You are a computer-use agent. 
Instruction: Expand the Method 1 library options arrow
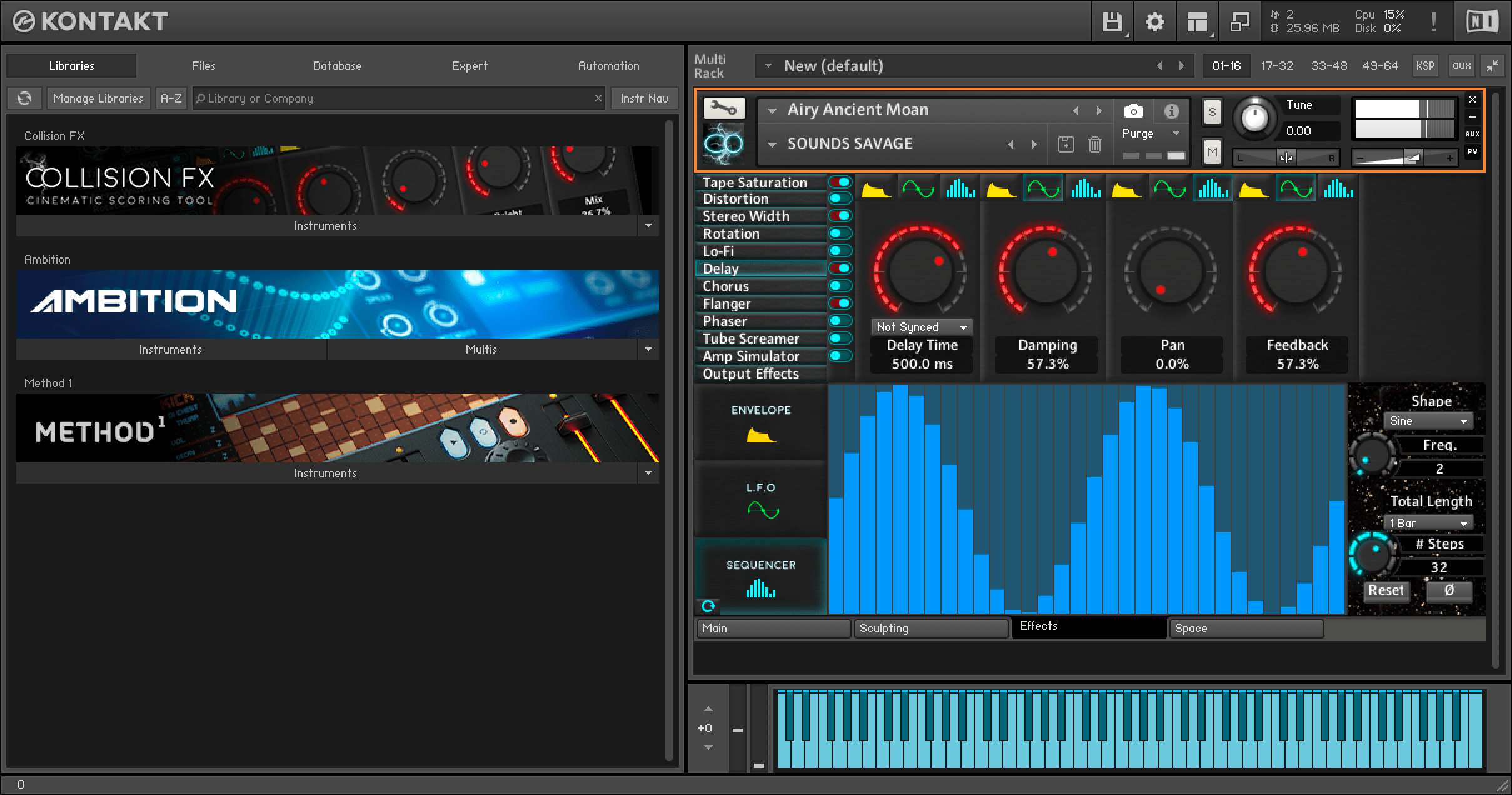[x=648, y=473]
